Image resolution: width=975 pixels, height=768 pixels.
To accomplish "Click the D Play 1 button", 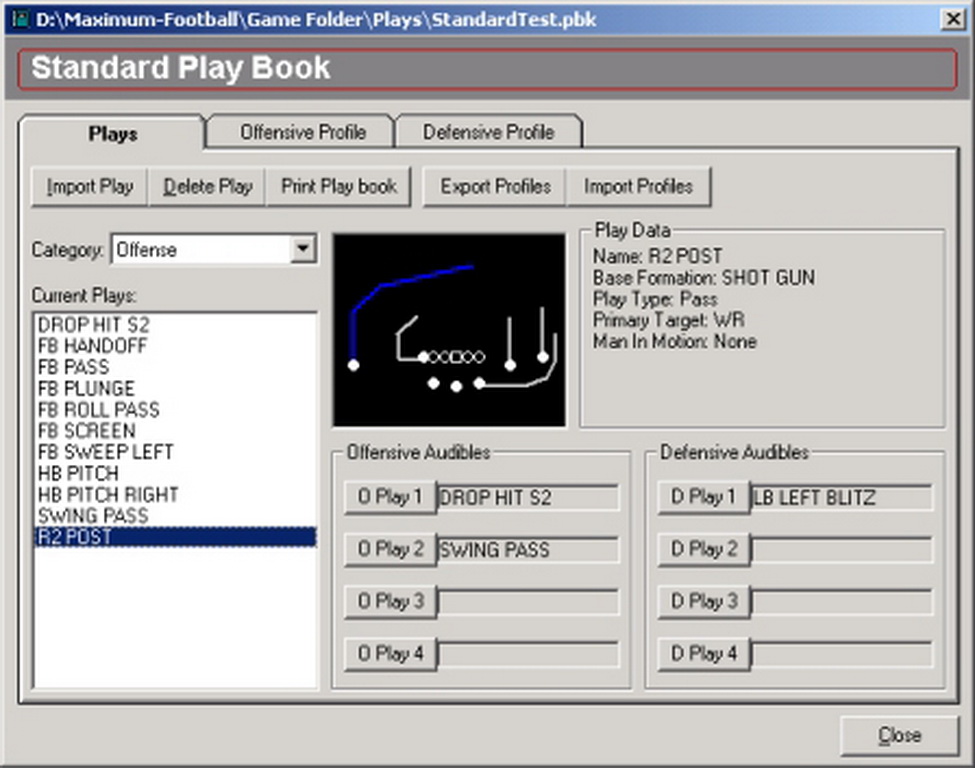I will point(703,497).
